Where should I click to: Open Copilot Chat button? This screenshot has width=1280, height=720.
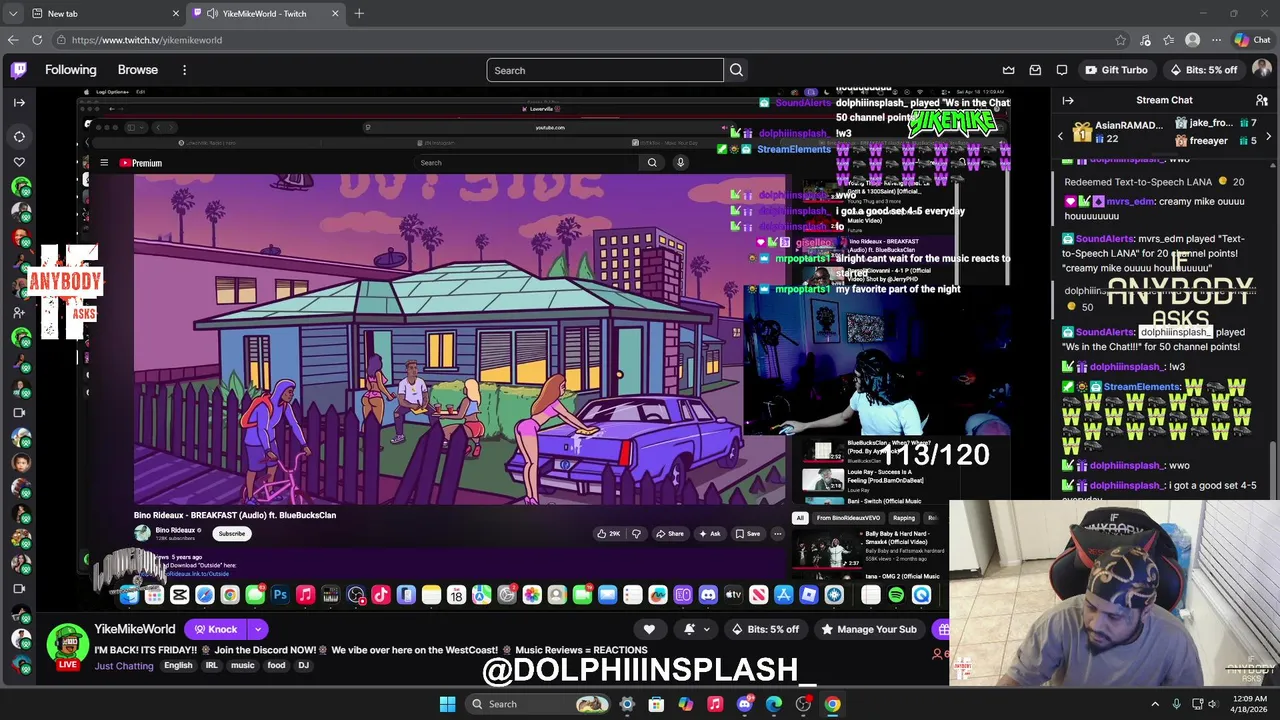1252,40
